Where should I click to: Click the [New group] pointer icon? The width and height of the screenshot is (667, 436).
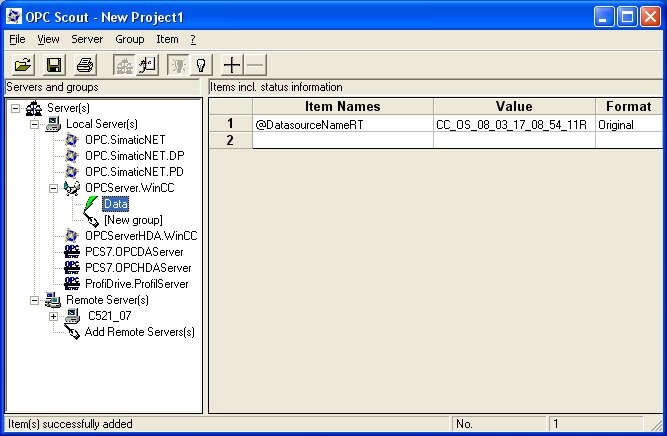pos(91,220)
